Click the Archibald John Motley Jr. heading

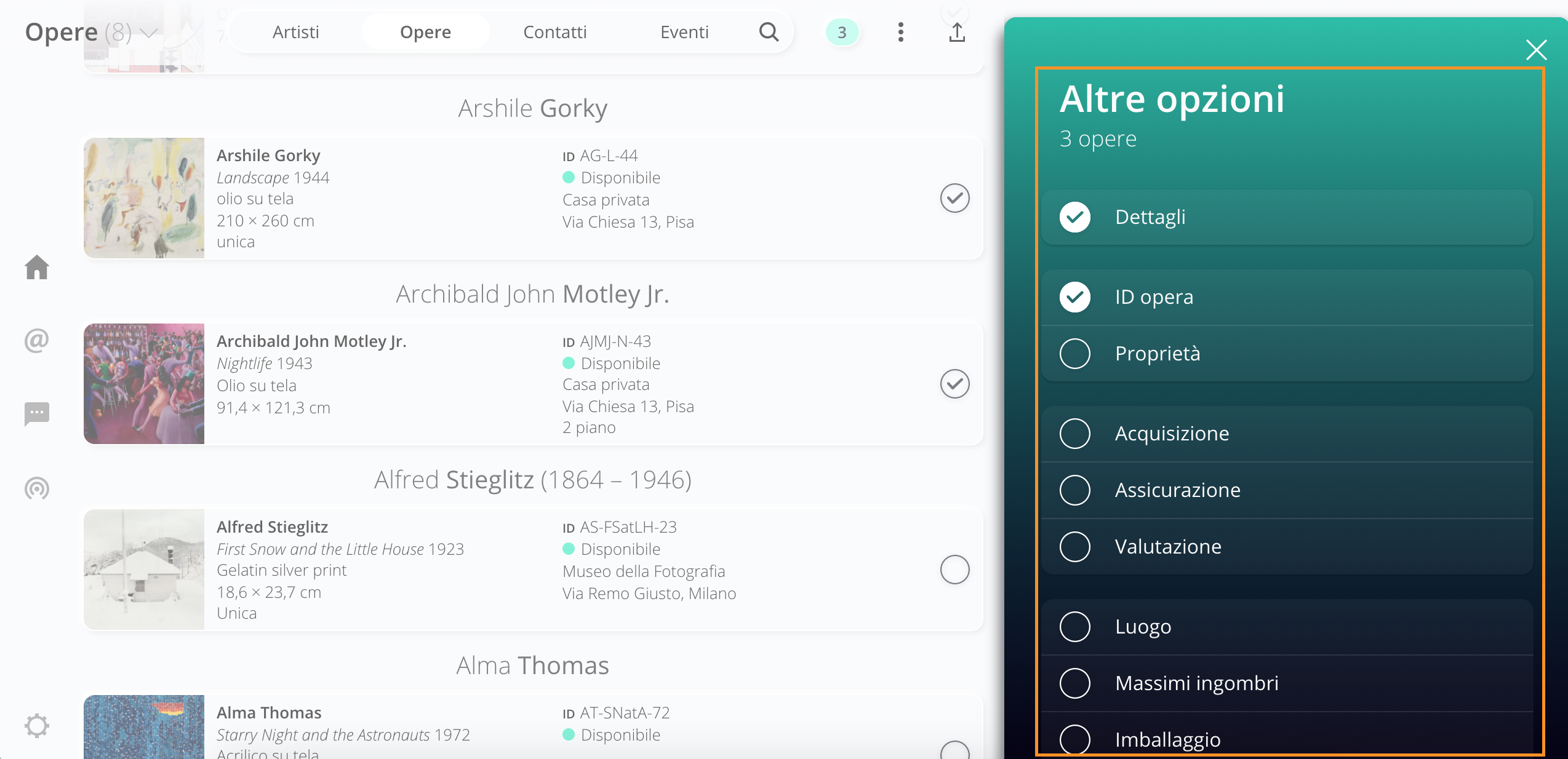533,294
